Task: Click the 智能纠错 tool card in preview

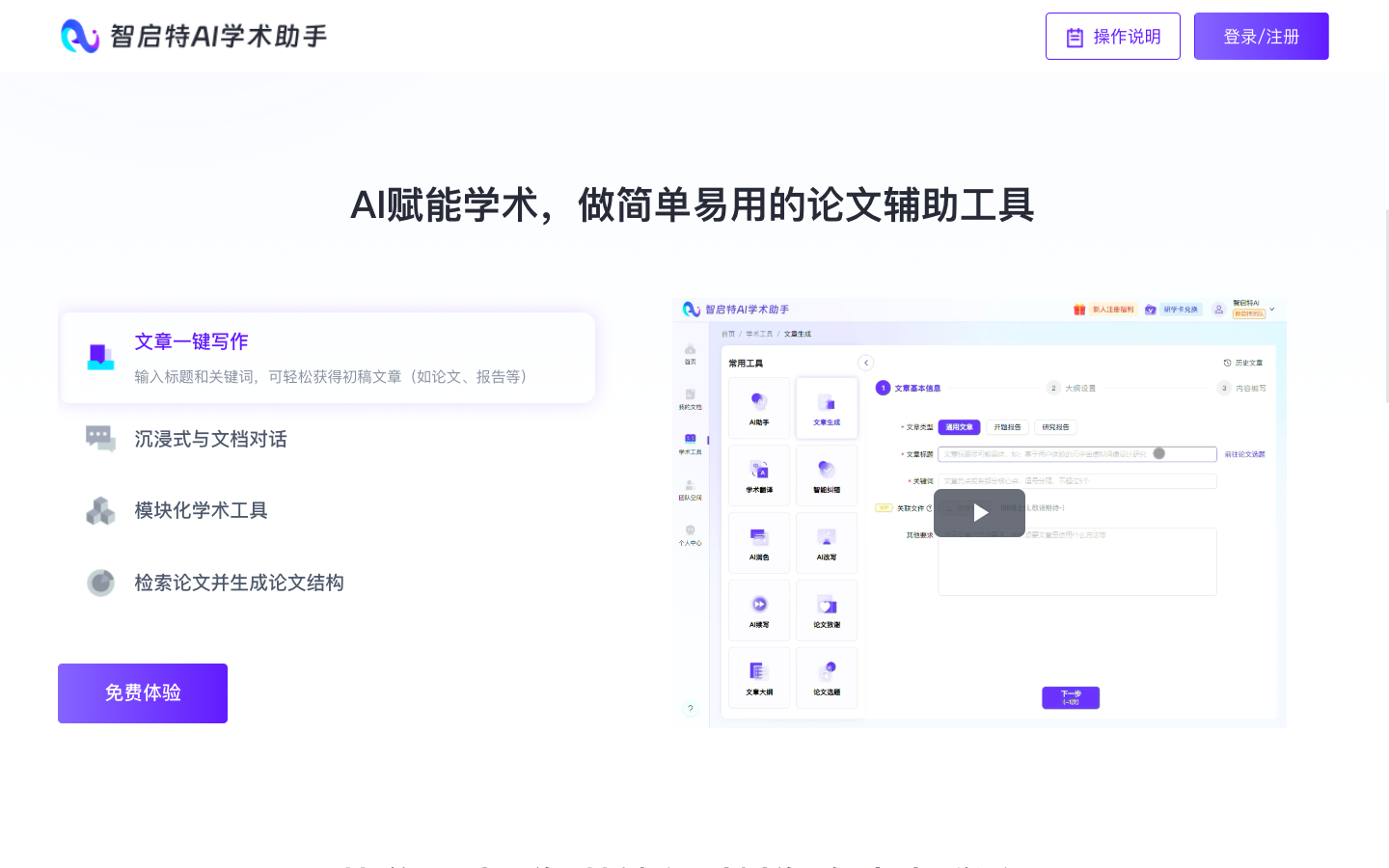Action: pyautogui.click(x=827, y=475)
